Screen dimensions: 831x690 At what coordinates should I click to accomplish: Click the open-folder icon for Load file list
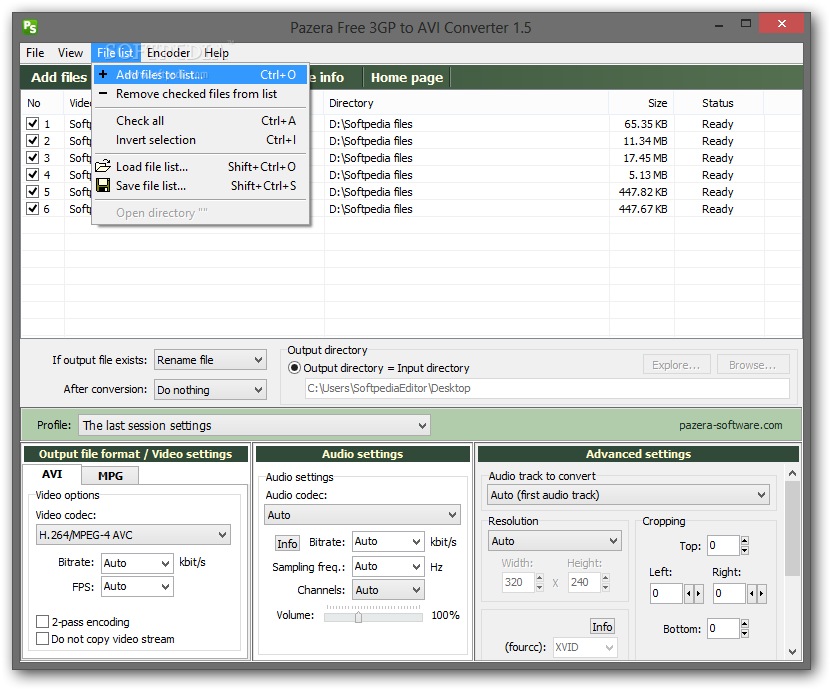103,166
